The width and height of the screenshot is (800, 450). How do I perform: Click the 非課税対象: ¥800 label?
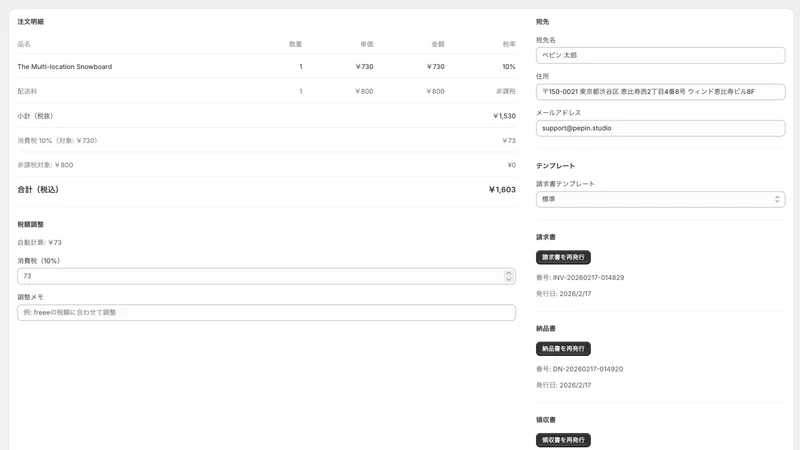(x=45, y=165)
